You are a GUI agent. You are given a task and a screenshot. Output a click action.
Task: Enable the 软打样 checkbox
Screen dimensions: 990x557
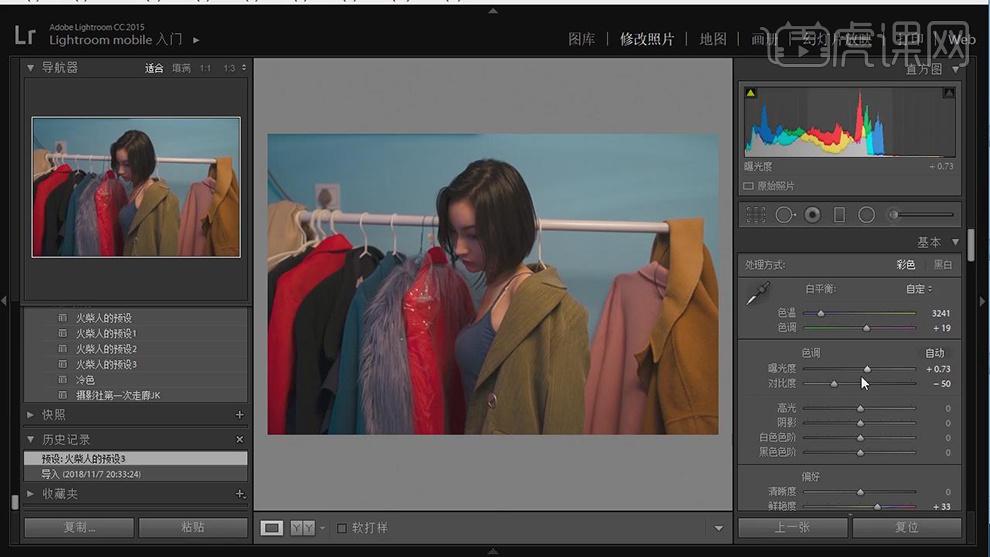pyautogui.click(x=342, y=528)
